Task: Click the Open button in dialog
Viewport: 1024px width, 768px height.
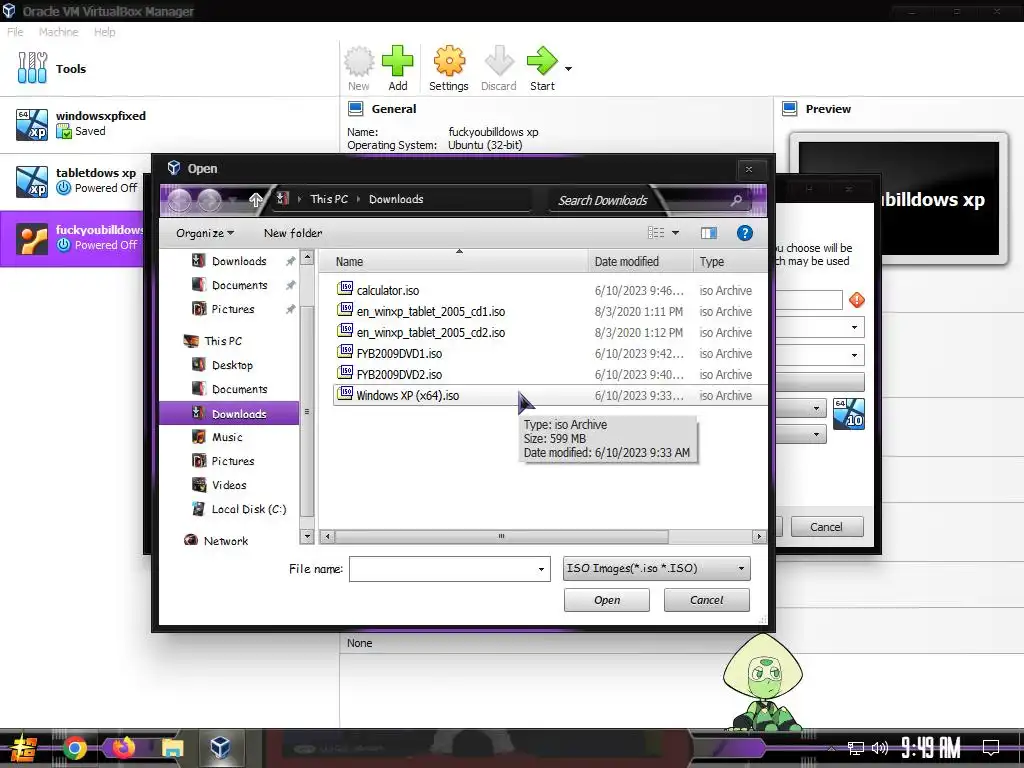Action: (607, 600)
